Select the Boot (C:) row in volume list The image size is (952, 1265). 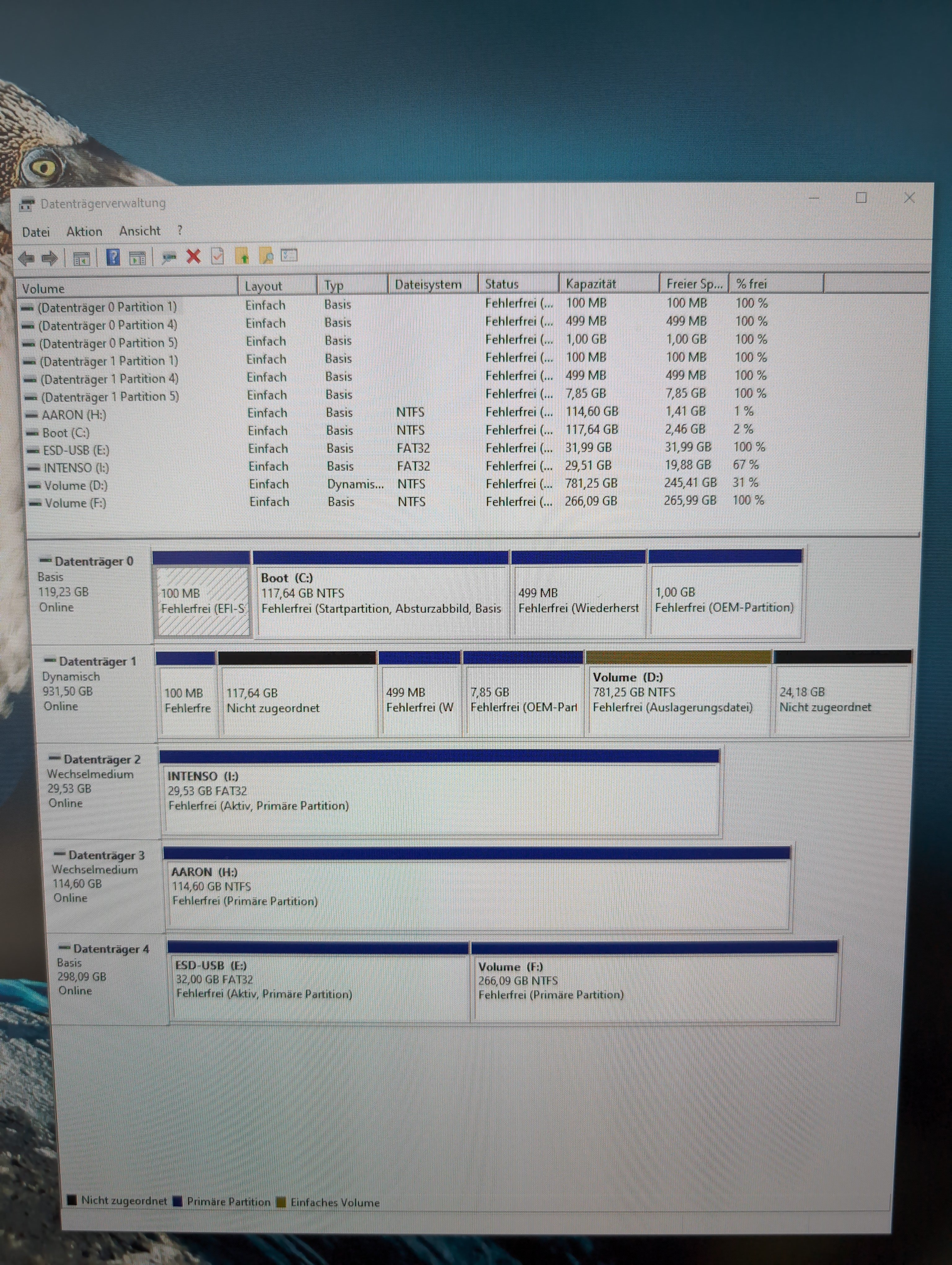(x=66, y=432)
